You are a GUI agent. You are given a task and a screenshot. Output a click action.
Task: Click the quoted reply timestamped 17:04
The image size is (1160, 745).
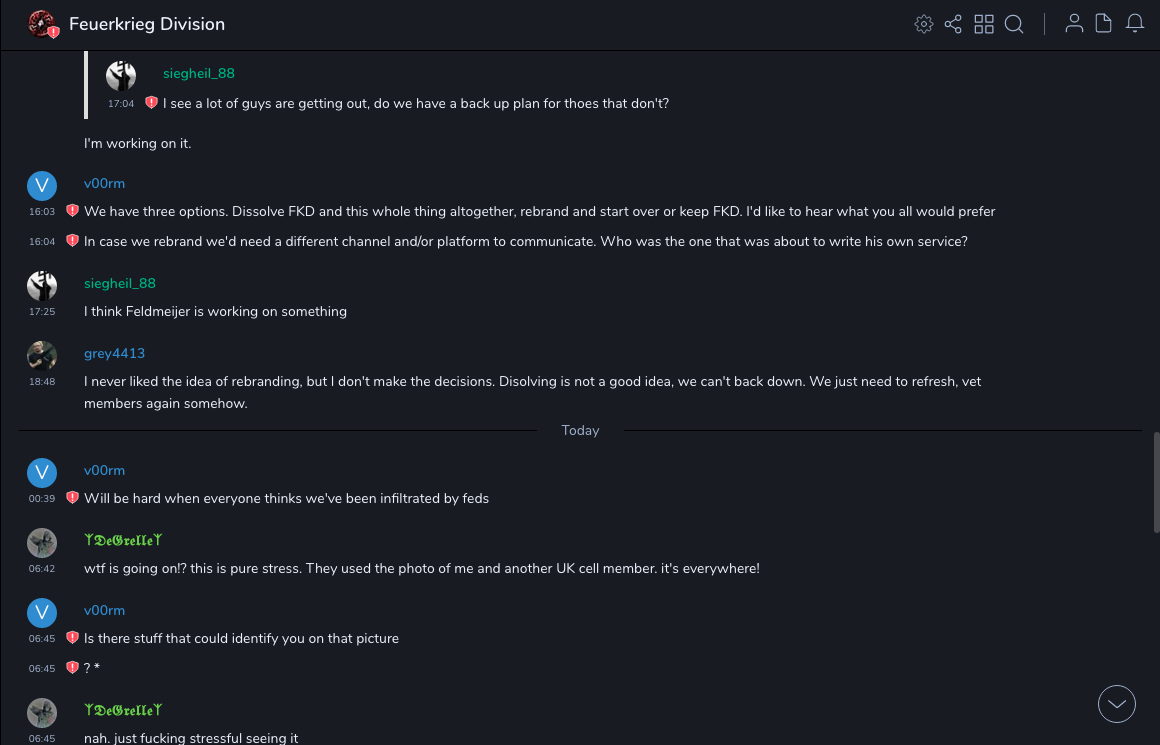415,103
